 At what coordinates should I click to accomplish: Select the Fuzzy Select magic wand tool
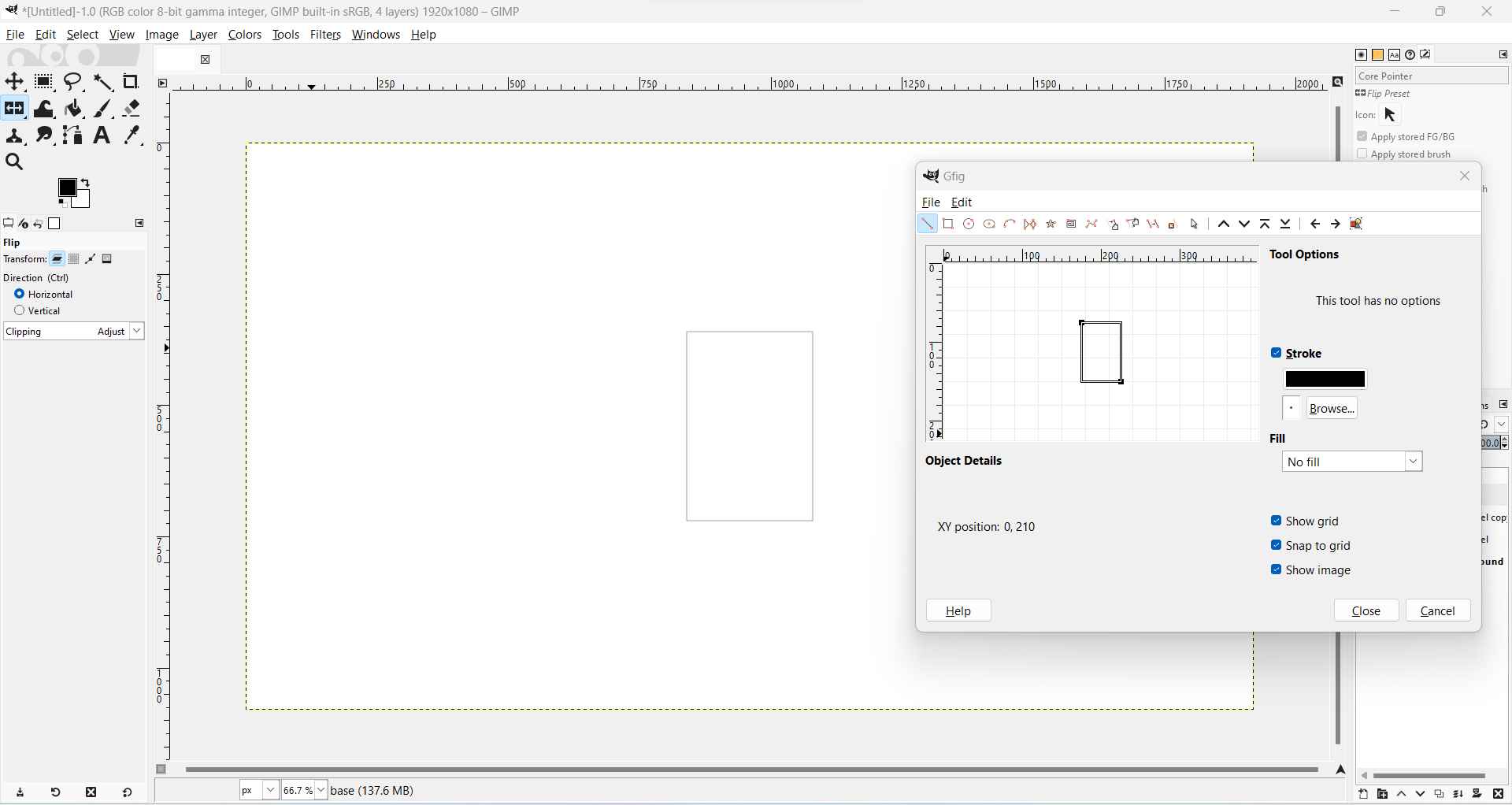(x=103, y=82)
